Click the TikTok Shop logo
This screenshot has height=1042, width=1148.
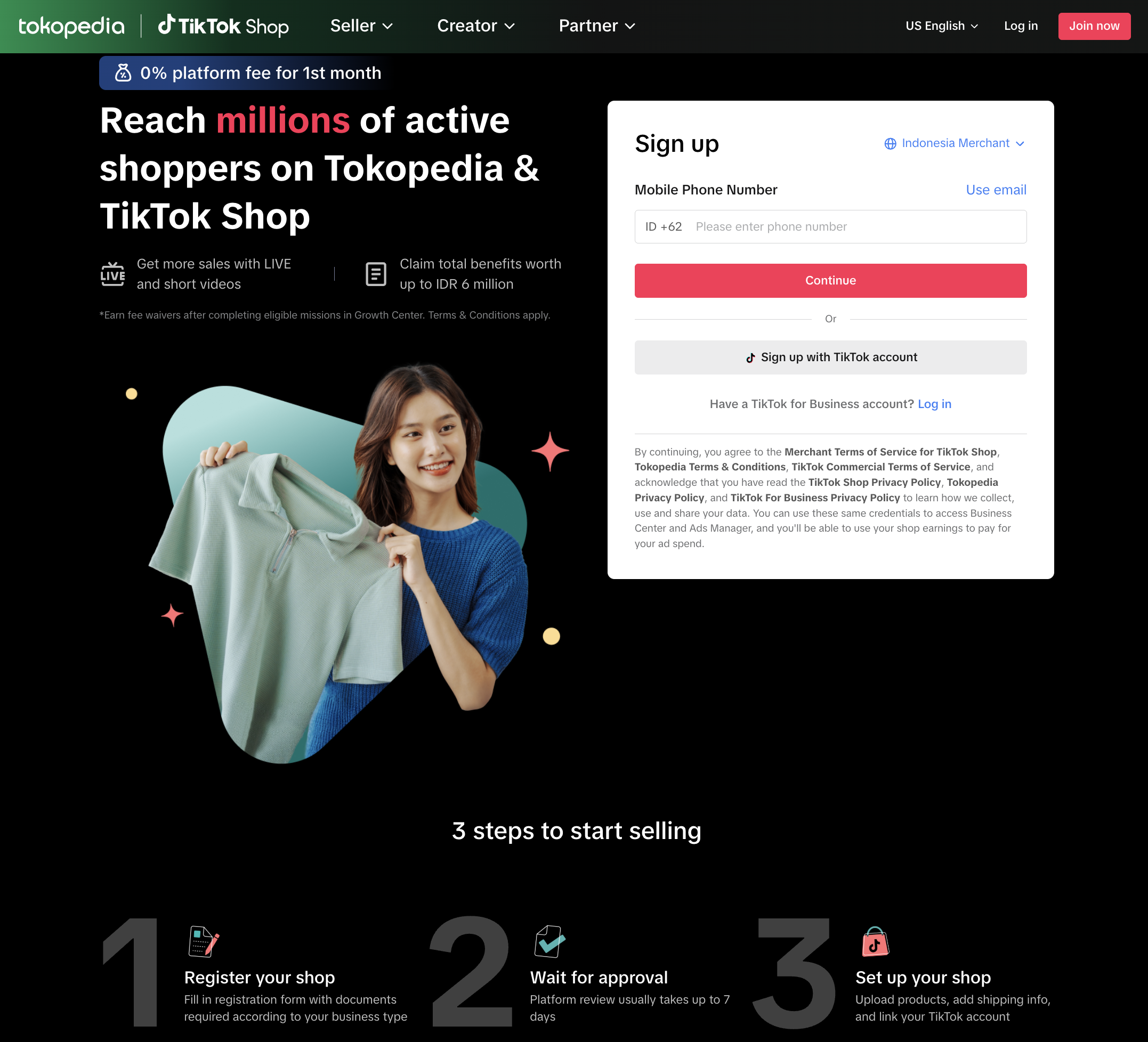[223, 26]
